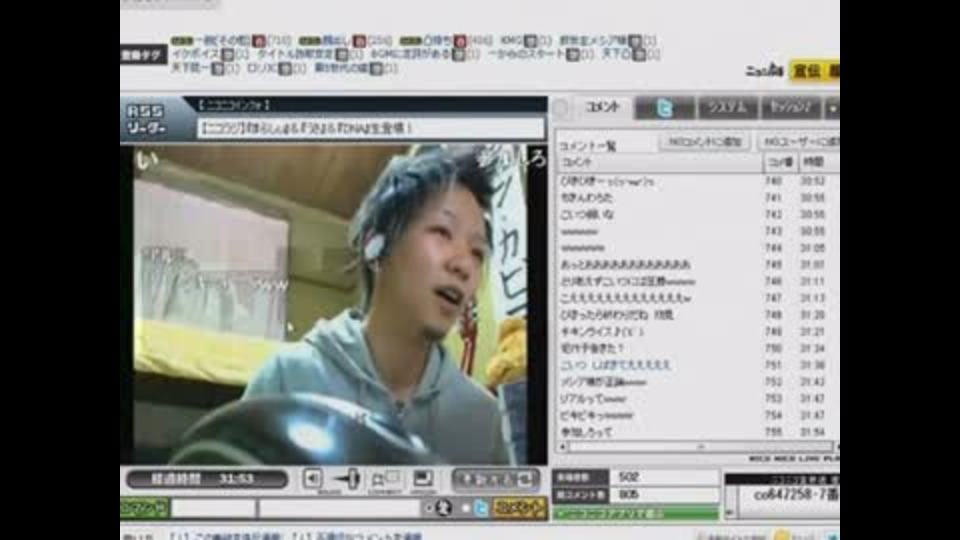
Task: Select comment row number 749
Action: [697, 331]
